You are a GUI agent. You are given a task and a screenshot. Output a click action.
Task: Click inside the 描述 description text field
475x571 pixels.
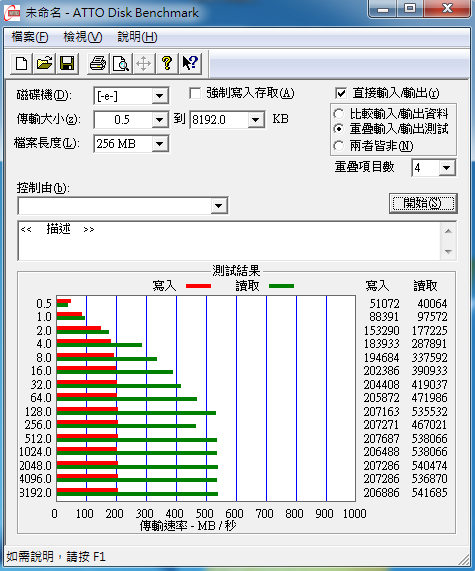click(229, 240)
